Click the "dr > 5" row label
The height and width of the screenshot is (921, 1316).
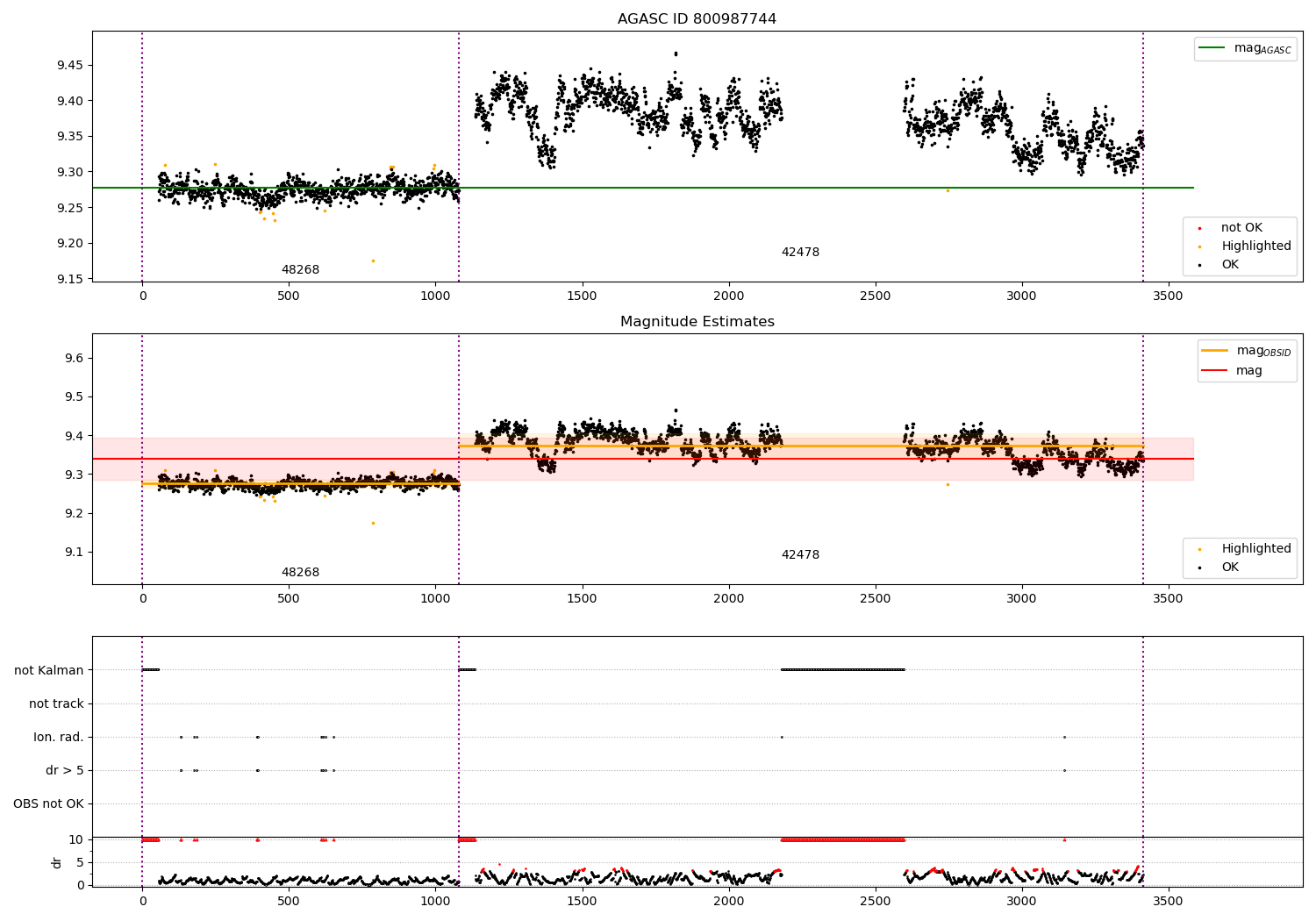click(65, 770)
